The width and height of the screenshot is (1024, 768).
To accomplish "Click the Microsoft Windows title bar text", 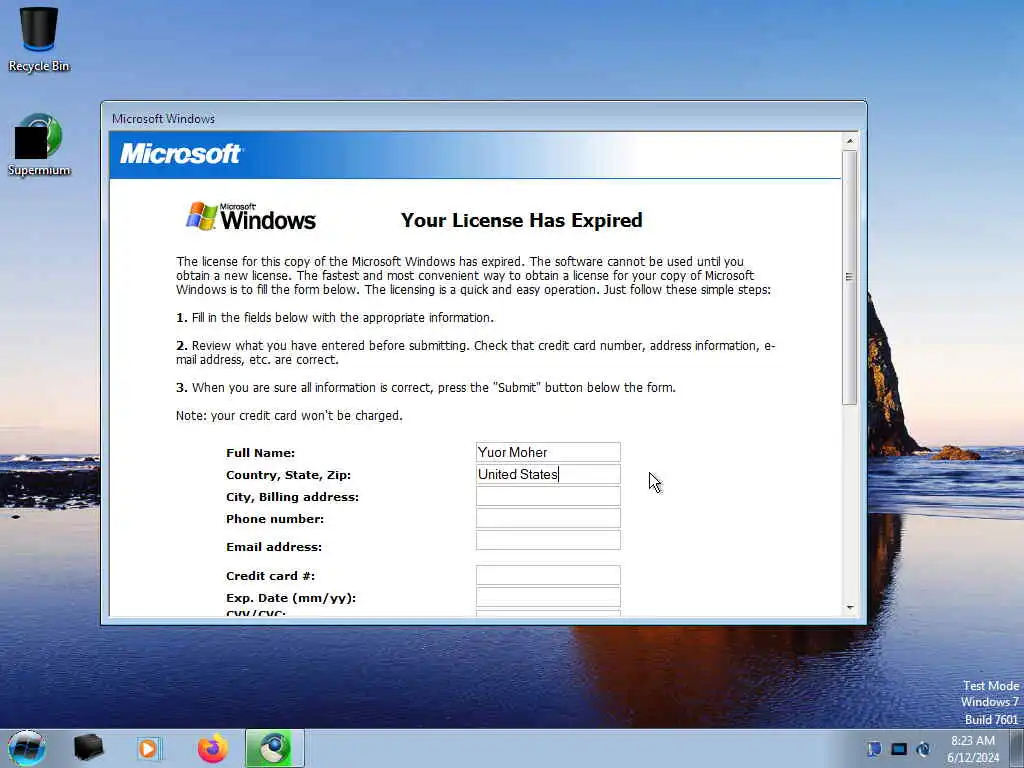I will [163, 119].
